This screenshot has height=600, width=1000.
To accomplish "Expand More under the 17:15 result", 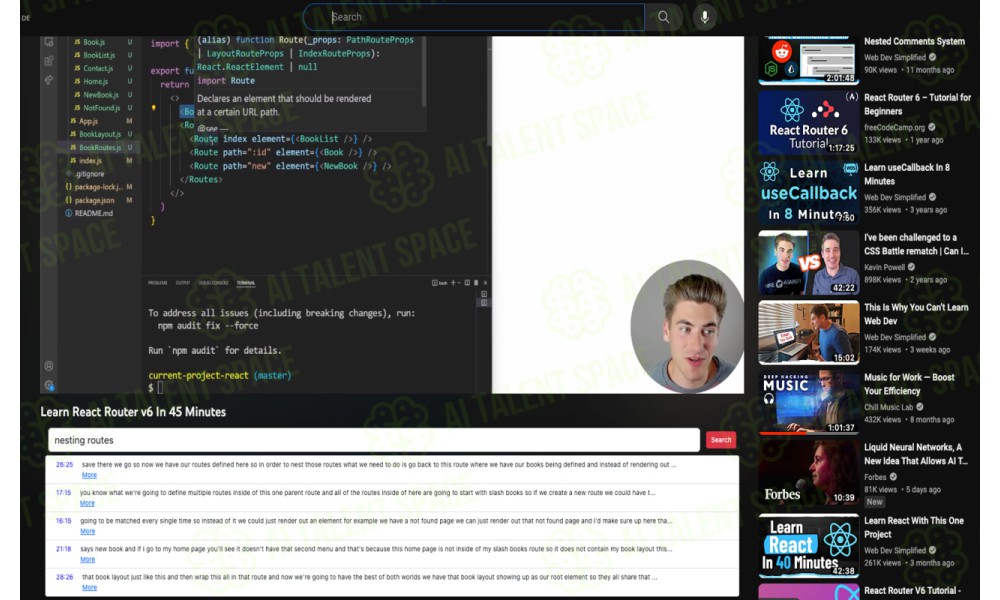I will pos(87,503).
